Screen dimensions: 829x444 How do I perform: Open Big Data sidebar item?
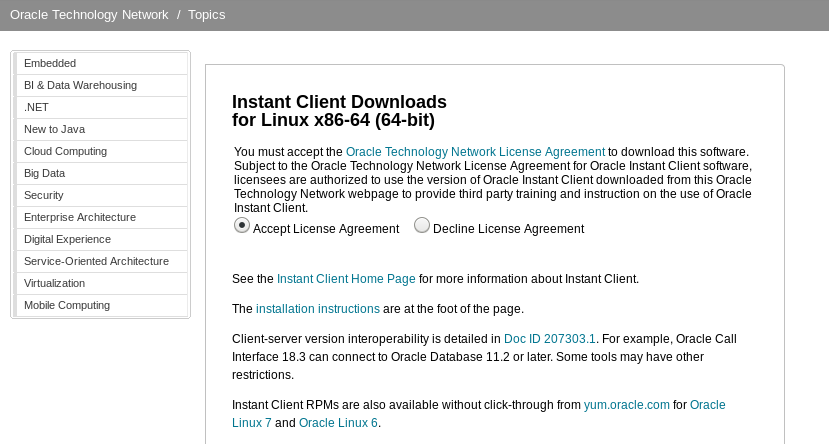[100, 173]
